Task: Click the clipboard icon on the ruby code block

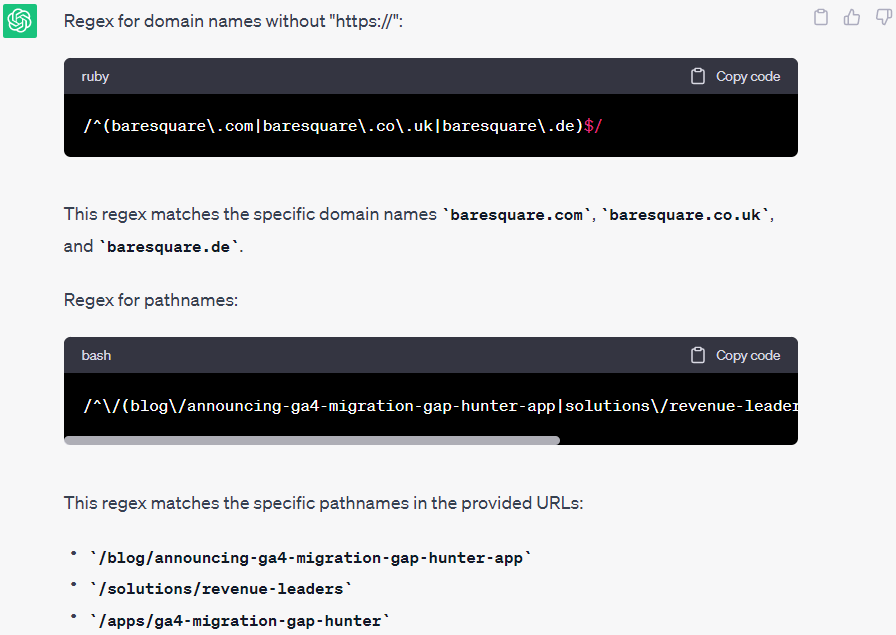Action: (697, 75)
